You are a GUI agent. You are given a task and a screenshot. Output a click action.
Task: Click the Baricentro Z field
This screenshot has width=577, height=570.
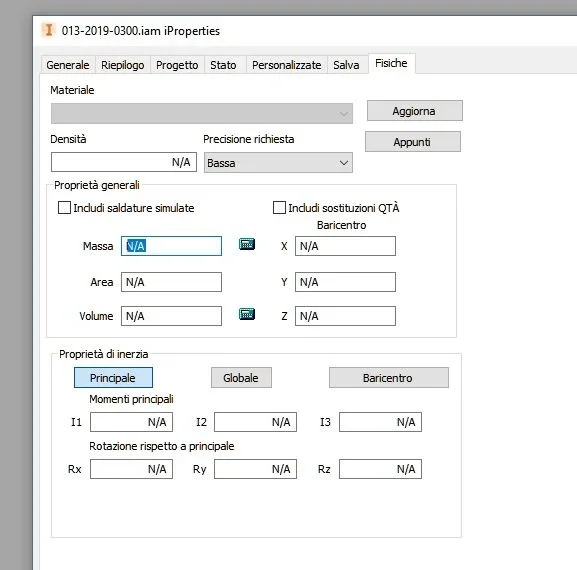346,316
